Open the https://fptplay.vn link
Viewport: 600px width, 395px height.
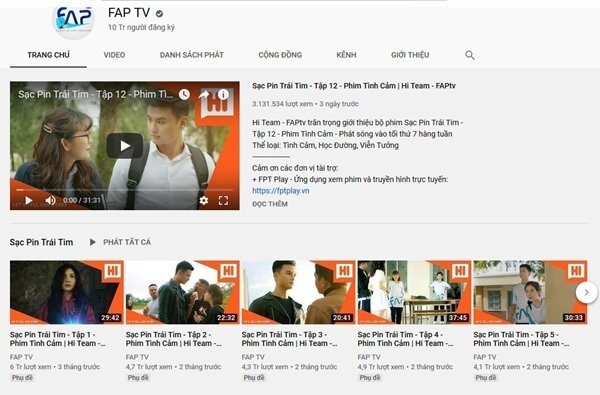[280, 191]
